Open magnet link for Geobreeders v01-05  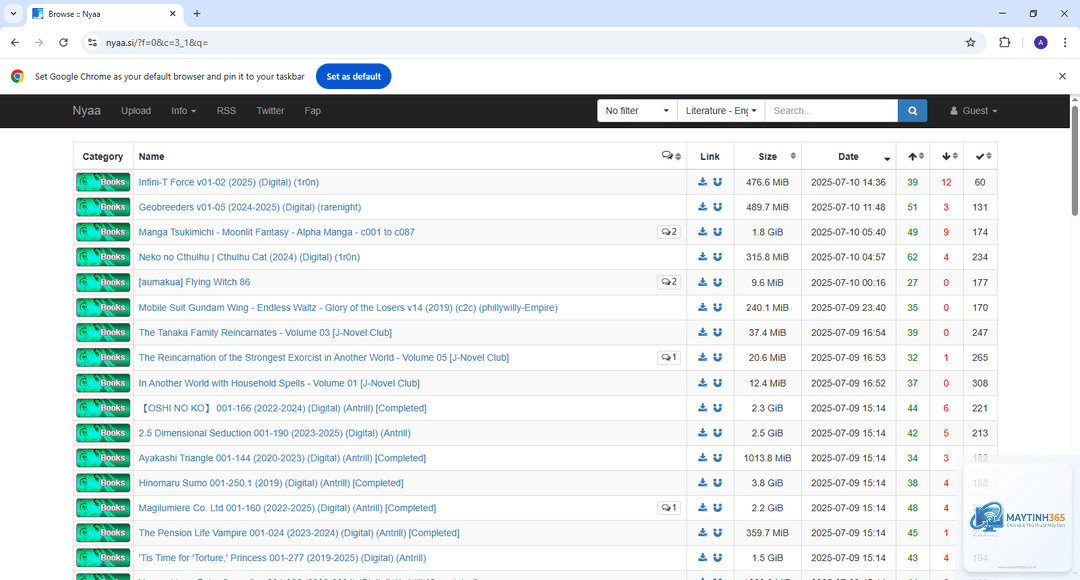[x=718, y=207]
